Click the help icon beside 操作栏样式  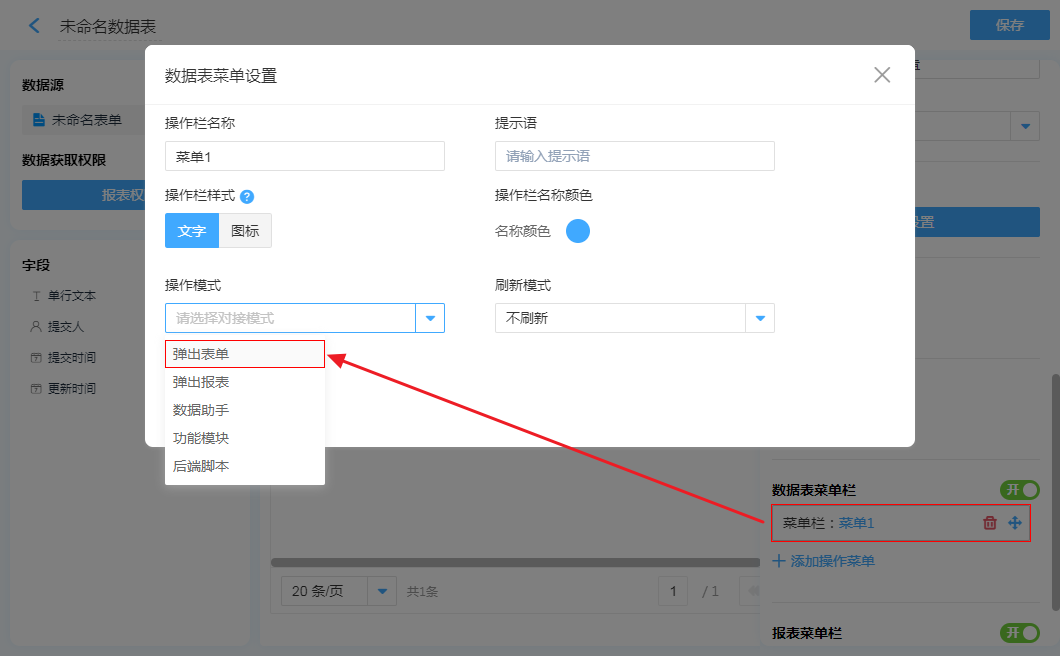[x=247, y=197]
